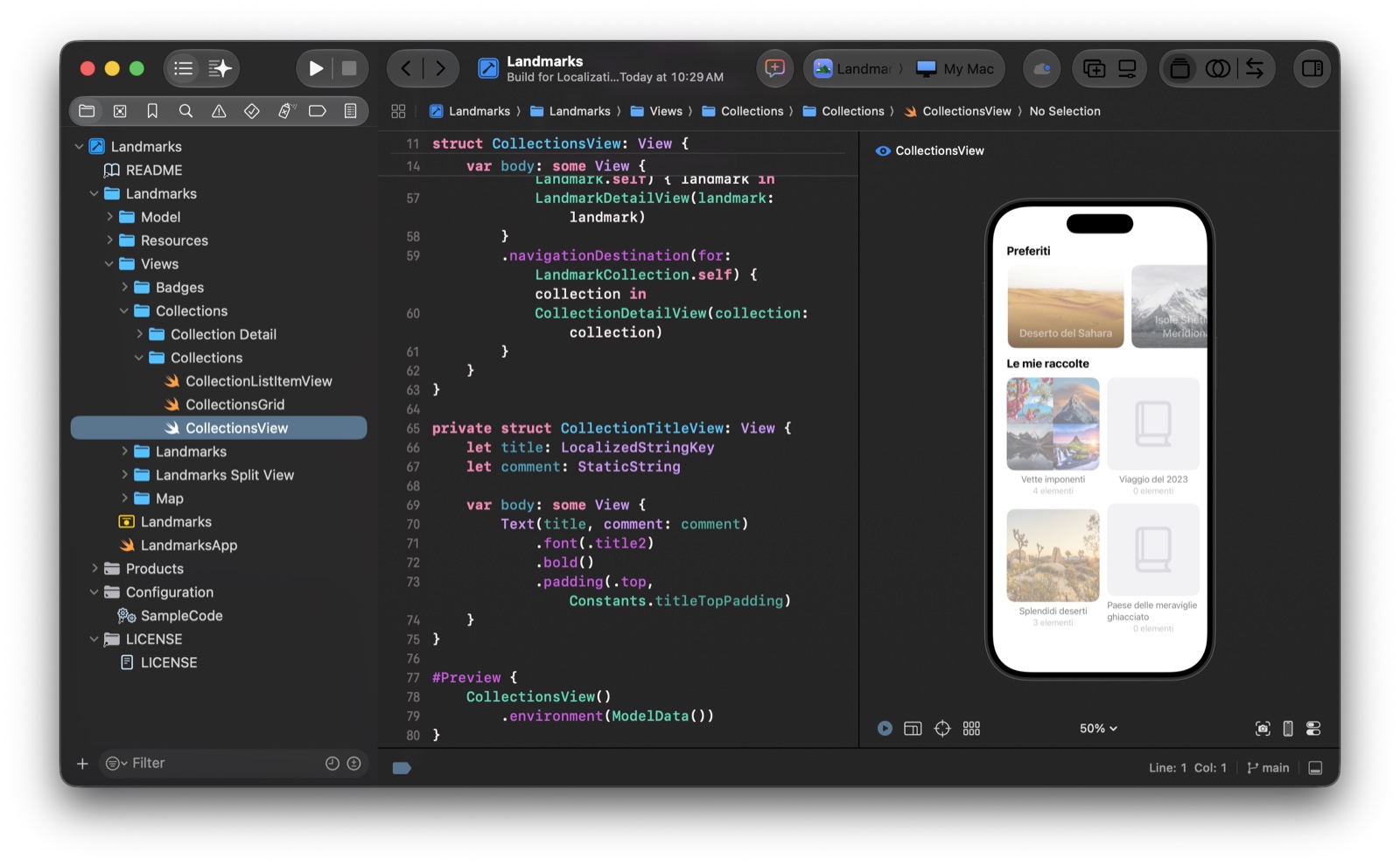This screenshot has height=866, width=1400.
Task: Show the Source Control navigator
Action: pyautogui.click(x=120, y=111)
